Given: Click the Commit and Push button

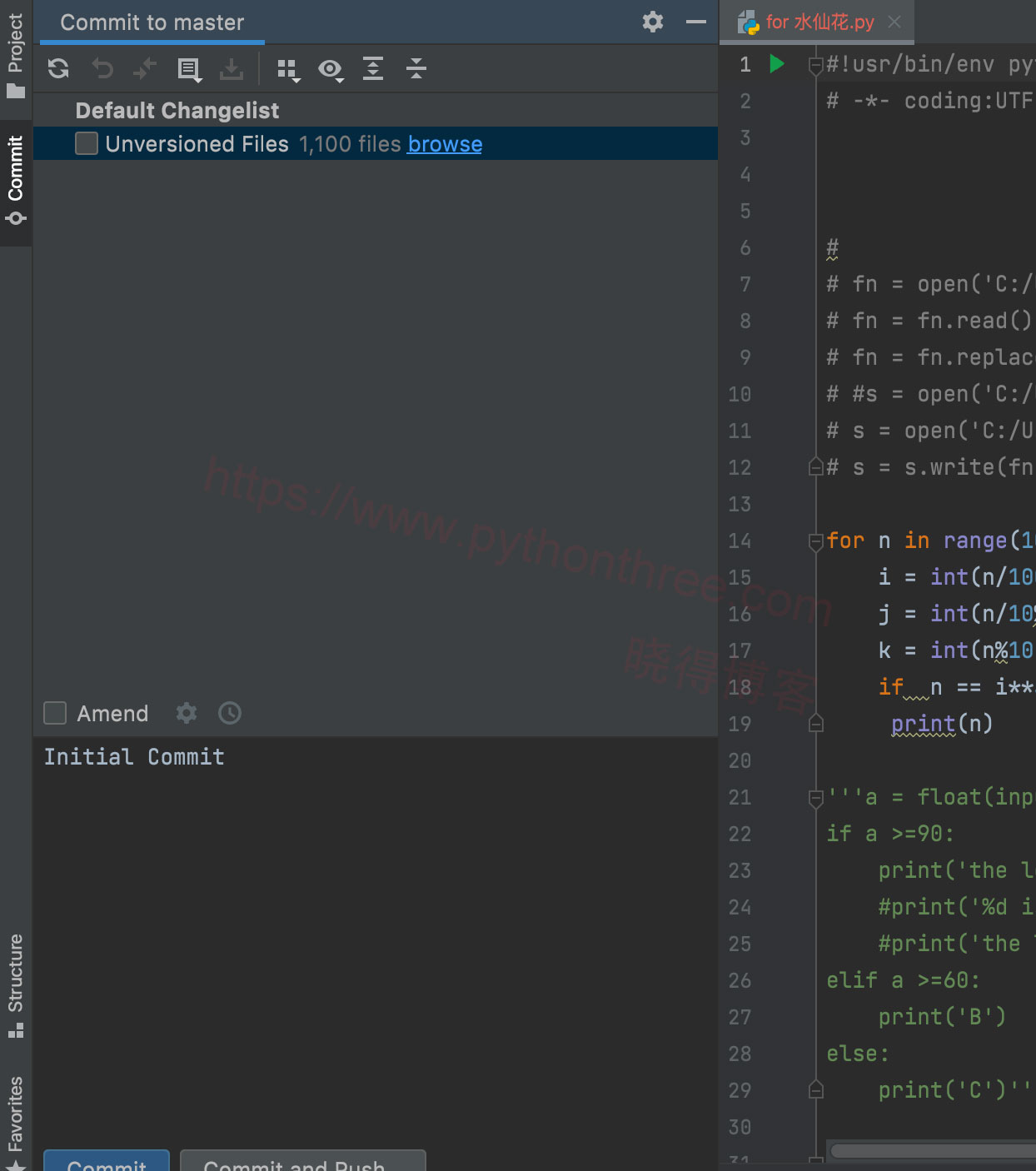Looking at the screenshot, I should coord(303,1160).
